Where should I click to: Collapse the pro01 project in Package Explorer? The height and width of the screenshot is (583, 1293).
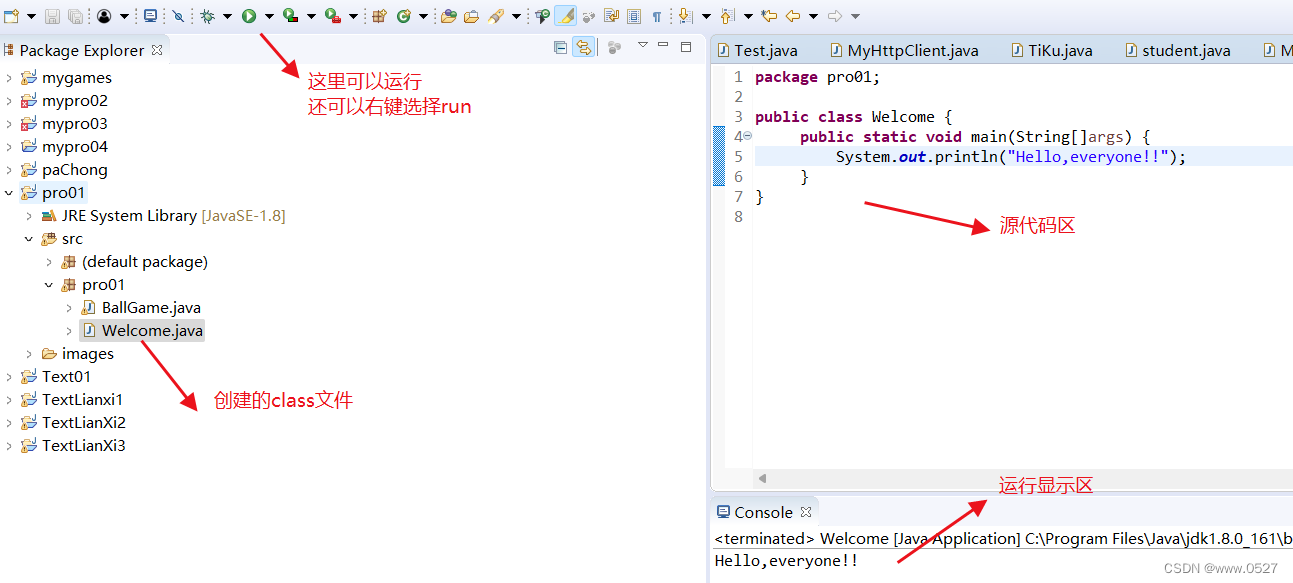tap(8, 192)
